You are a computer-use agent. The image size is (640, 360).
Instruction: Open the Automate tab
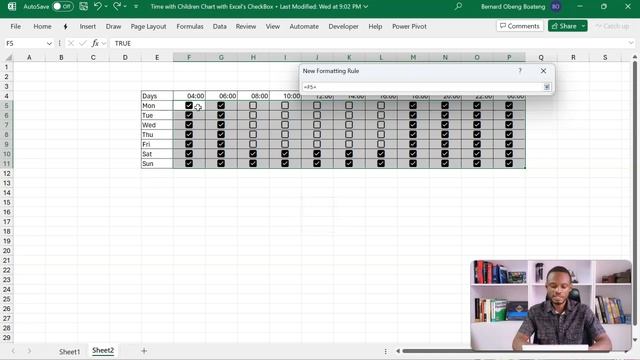[304, 26]
